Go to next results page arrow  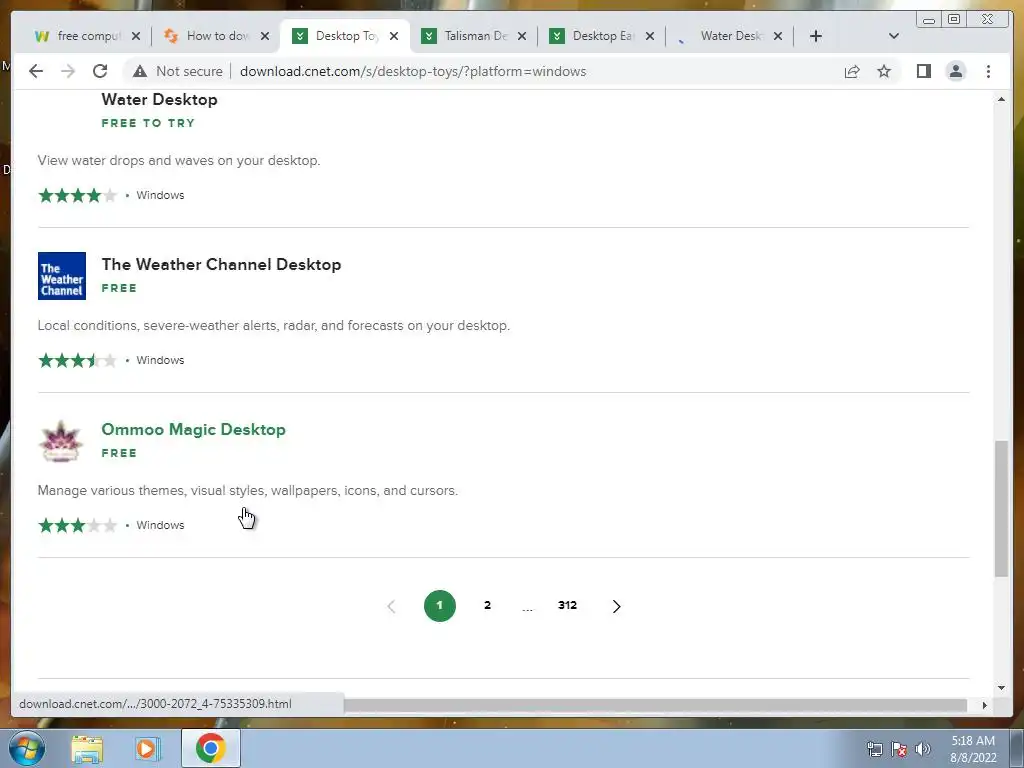tap(616, 606)
